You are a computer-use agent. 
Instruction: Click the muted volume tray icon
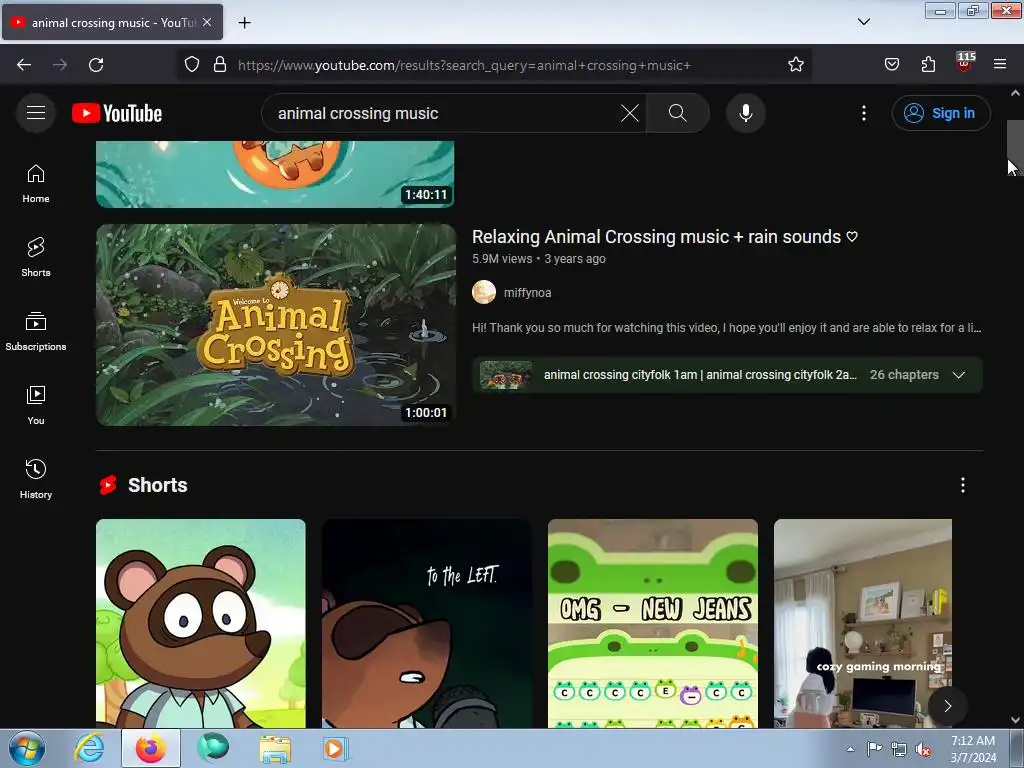coord(923,750)
